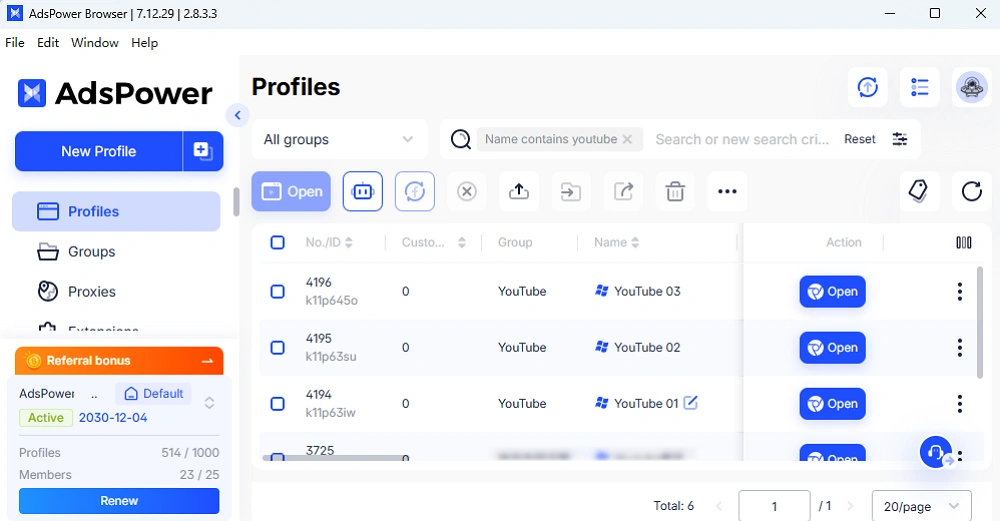The height and width of the screenshot is (521, 1000).
Task: Open the advanced filter sliders icon
Action: pos(900,139)
